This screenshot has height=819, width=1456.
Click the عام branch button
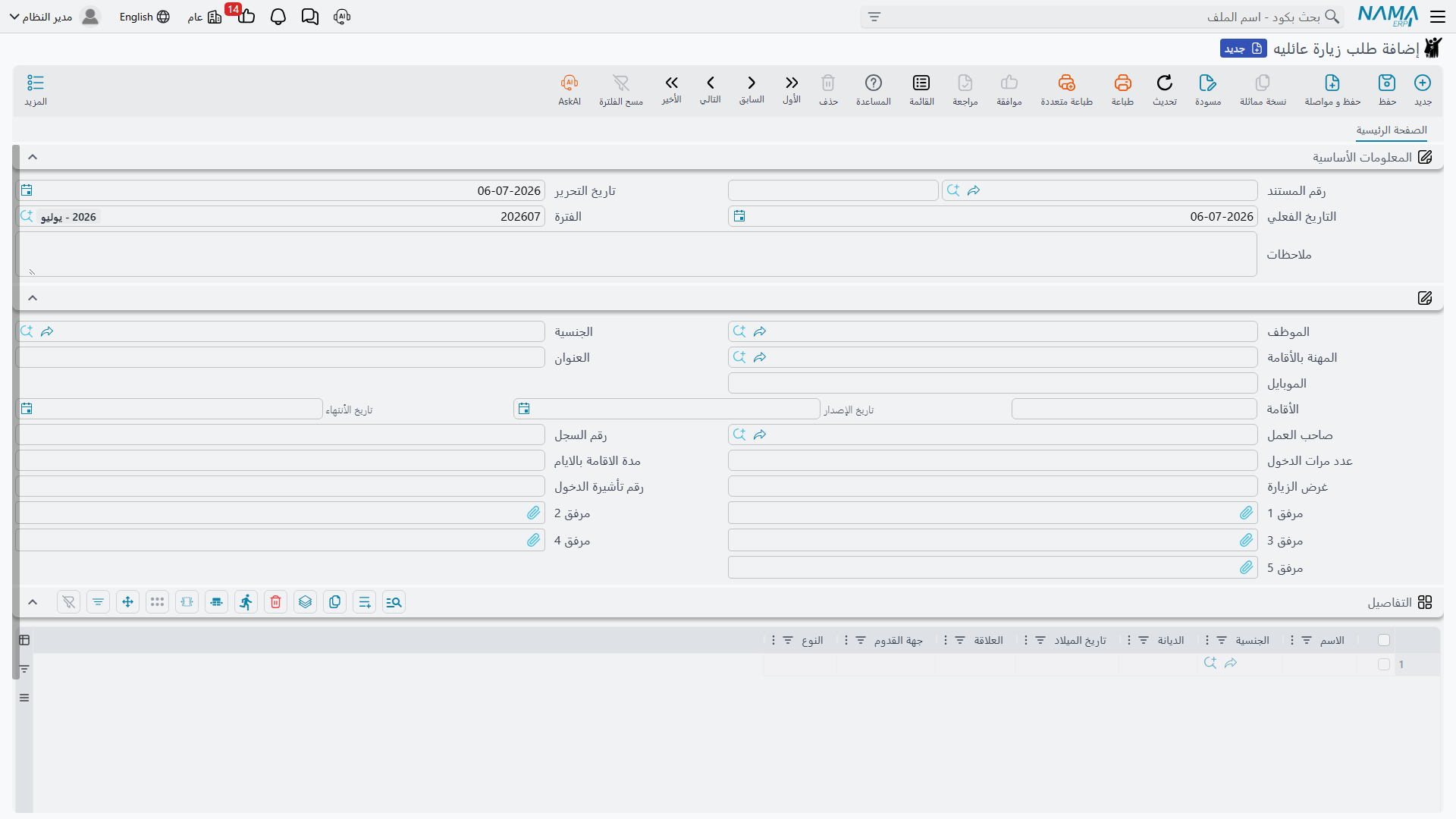click(205, 17)
